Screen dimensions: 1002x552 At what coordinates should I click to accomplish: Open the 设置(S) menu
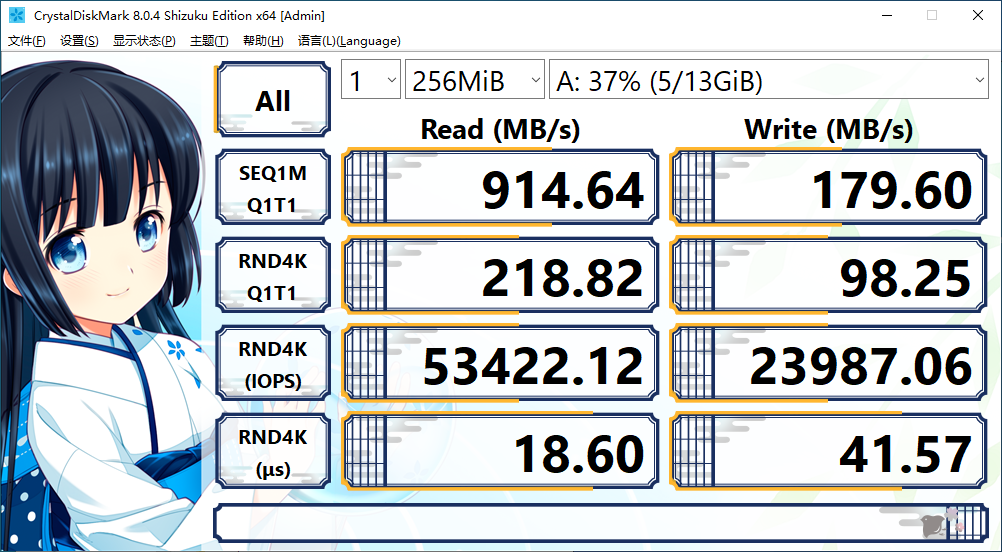pyautogui.click(x=79, y=41)
